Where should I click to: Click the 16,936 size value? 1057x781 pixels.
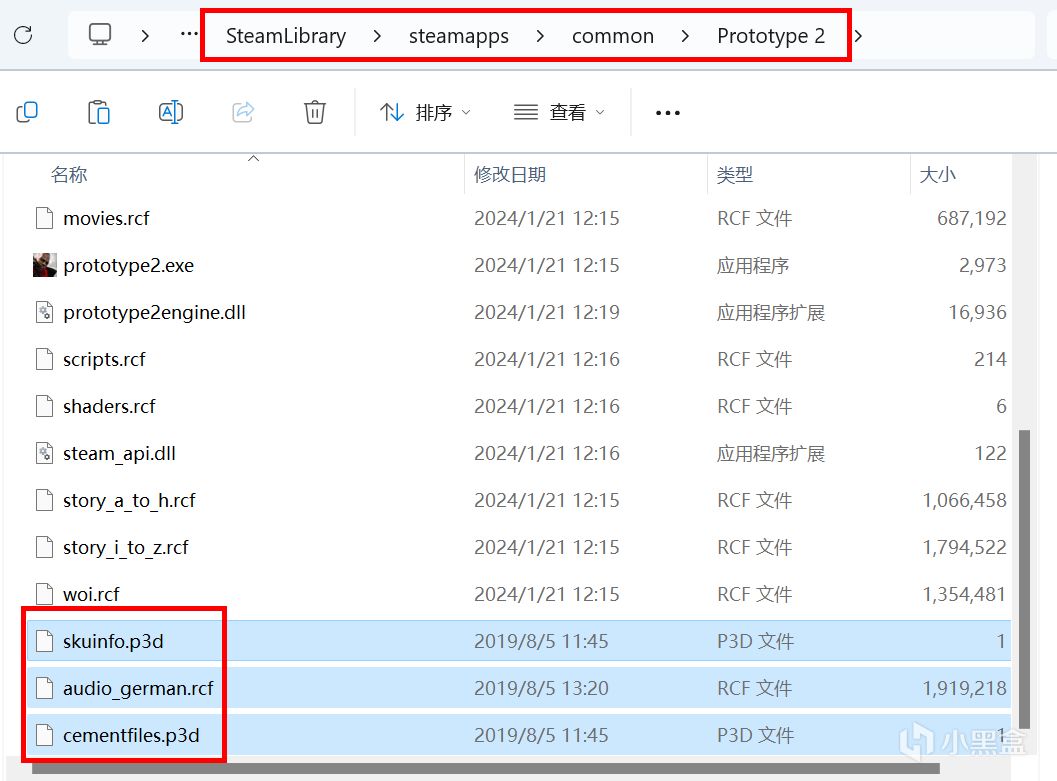tap(977, 313)
